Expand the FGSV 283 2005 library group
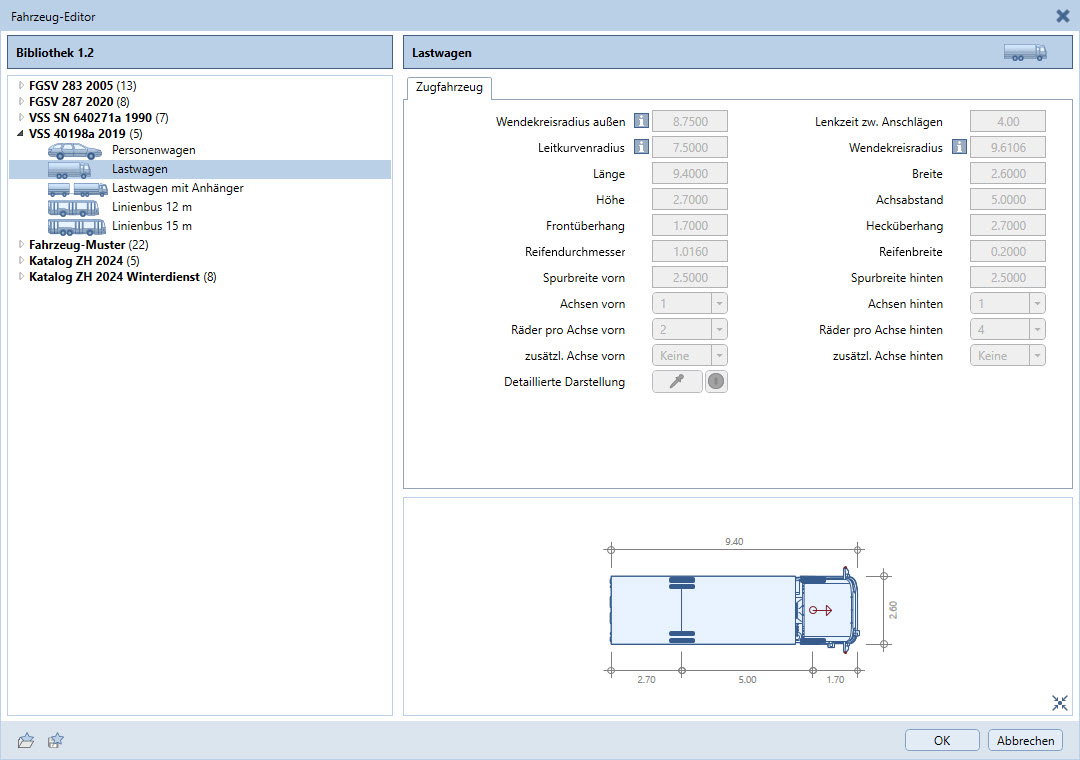 tap(21, 86)
